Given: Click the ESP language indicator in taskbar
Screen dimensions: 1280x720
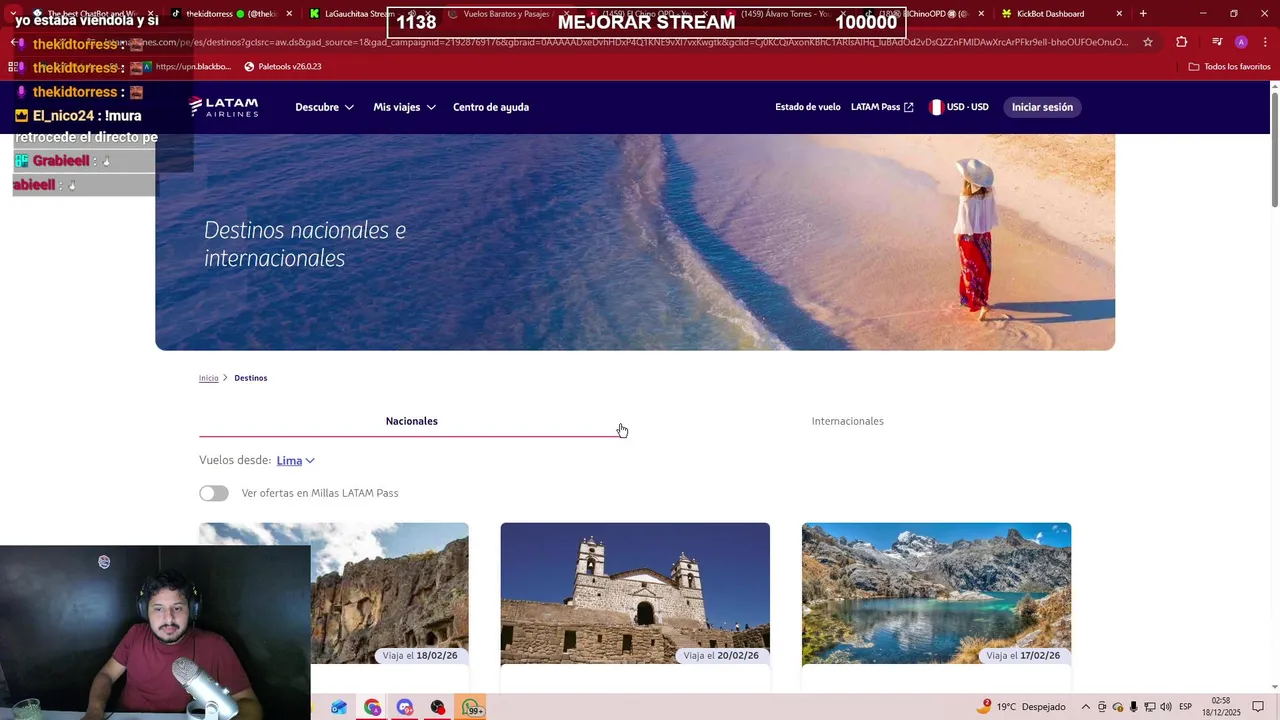Looking at the screenshot, I should 1186,707.
